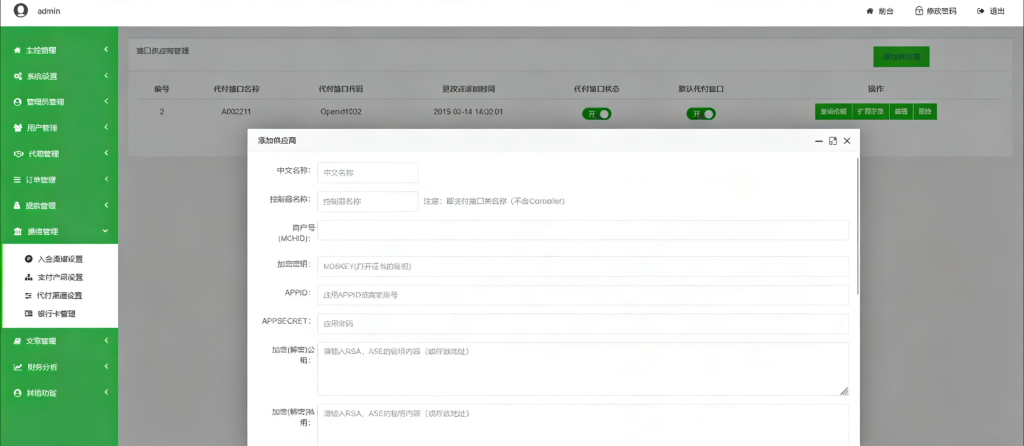This screenshot has height=446, width=1024.
Task: Open the 代付渠道设置 submenu item
Action: coord(60,295)
